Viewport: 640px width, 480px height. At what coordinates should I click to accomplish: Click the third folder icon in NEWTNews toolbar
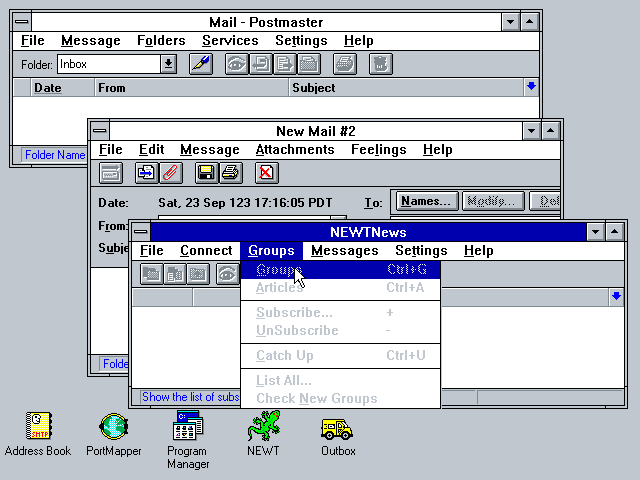coord(198,273)
